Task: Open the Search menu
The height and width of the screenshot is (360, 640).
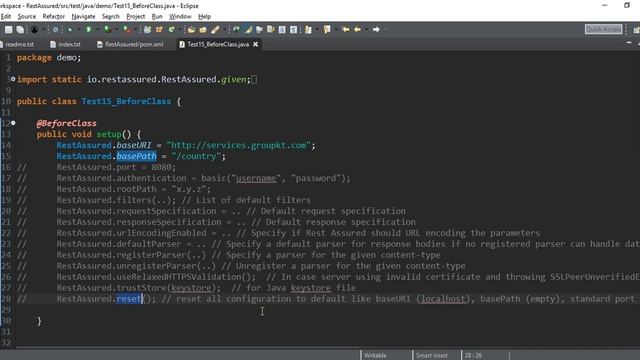Action: (111, 16)
